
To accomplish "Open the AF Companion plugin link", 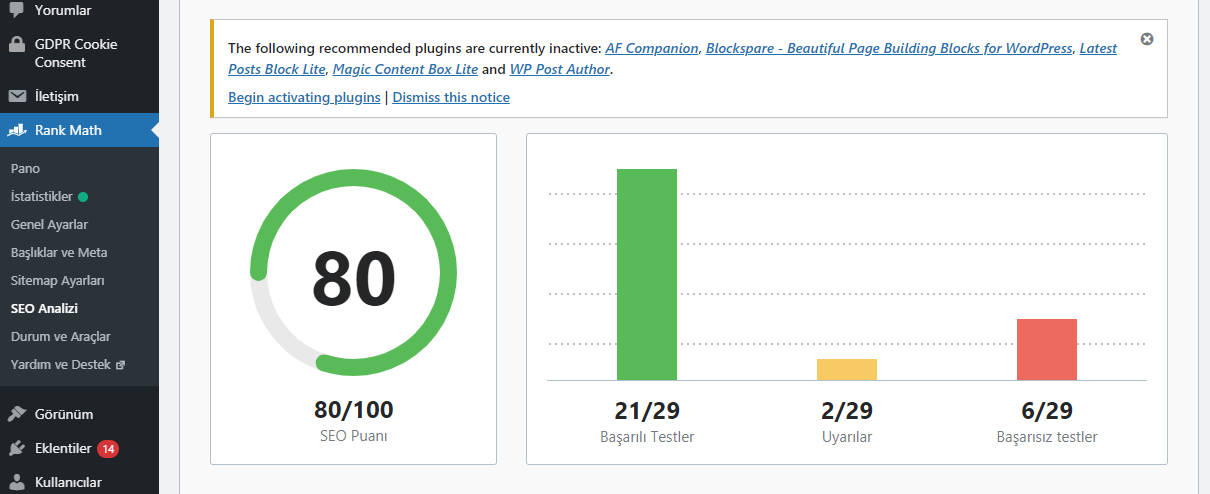I will [x=652, y=48].
